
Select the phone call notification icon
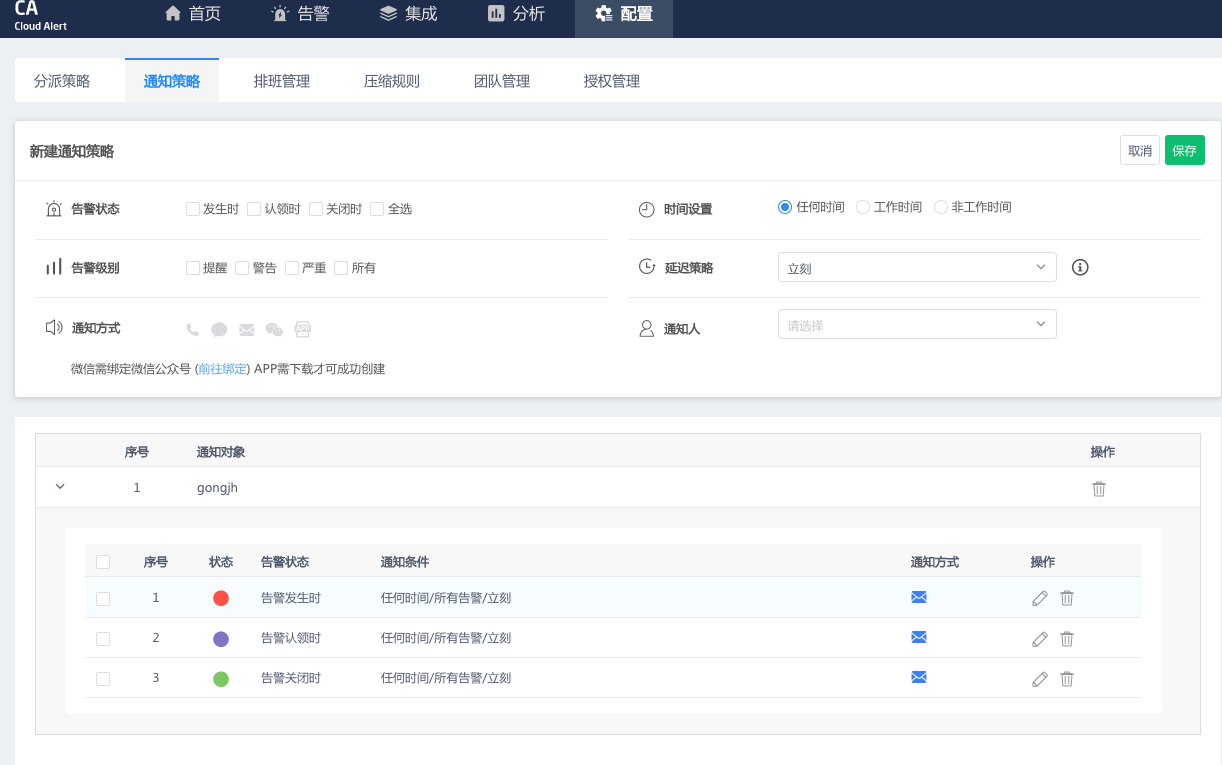[191, 328]
